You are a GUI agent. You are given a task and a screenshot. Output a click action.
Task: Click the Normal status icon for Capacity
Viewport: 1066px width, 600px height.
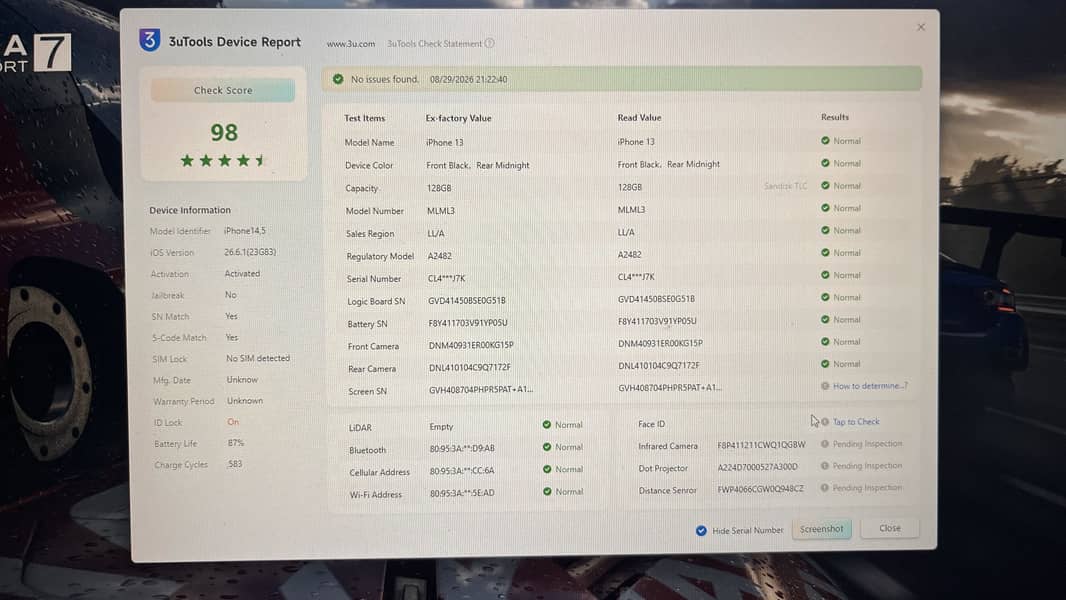coord(825,186)
